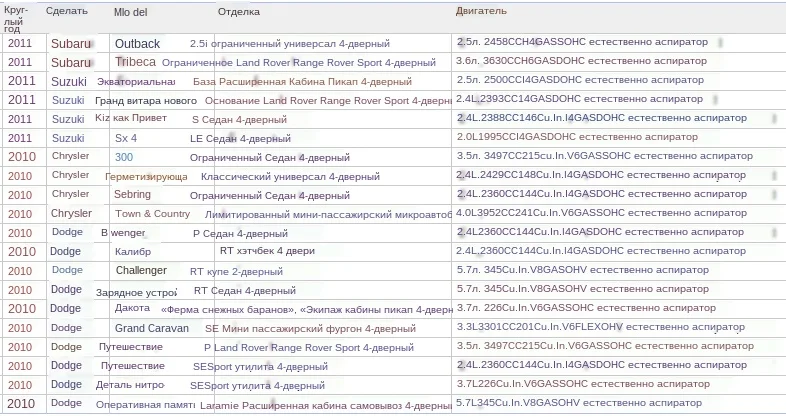Click the 'Town & Country' model cell
This screenshot has width=786, height=417.
[152, 214]
